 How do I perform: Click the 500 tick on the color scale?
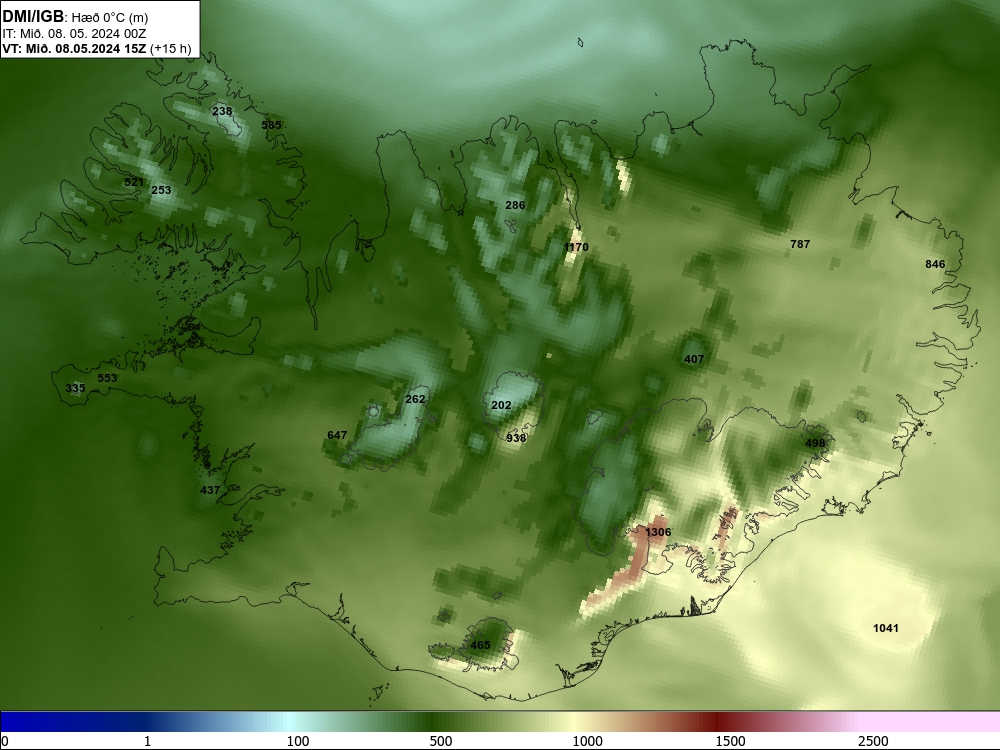[x=441, y=741]
